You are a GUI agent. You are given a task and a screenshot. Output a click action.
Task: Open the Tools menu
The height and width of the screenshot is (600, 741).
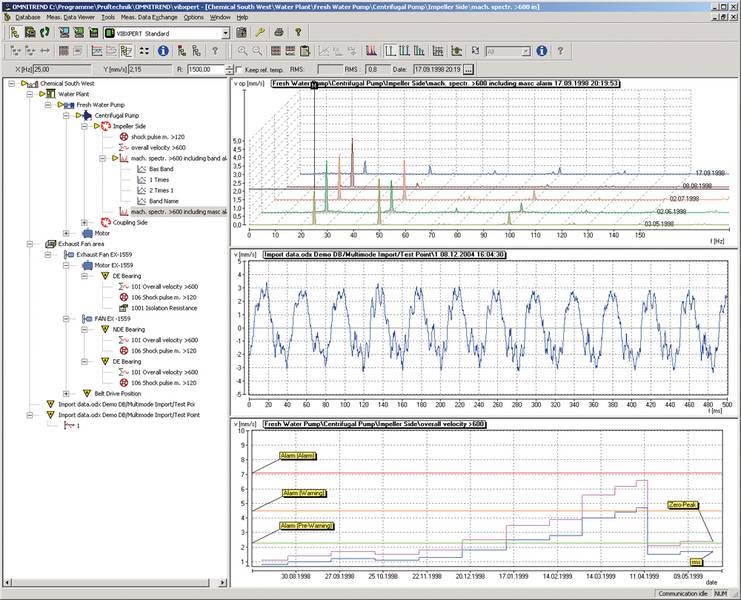click(x=107, y=17)
